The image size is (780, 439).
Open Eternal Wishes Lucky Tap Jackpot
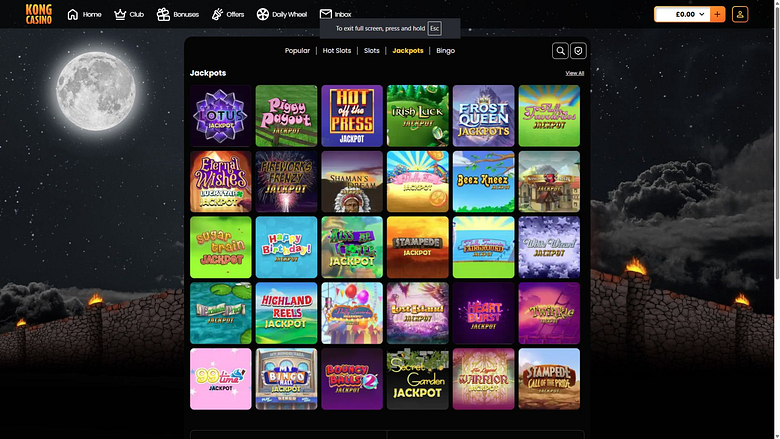tap(221, 181)
